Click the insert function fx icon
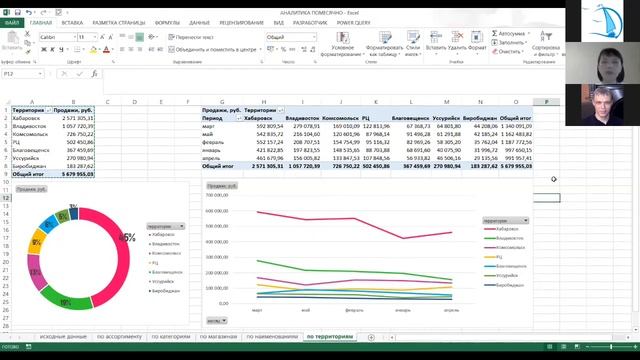 coord(94,74)
